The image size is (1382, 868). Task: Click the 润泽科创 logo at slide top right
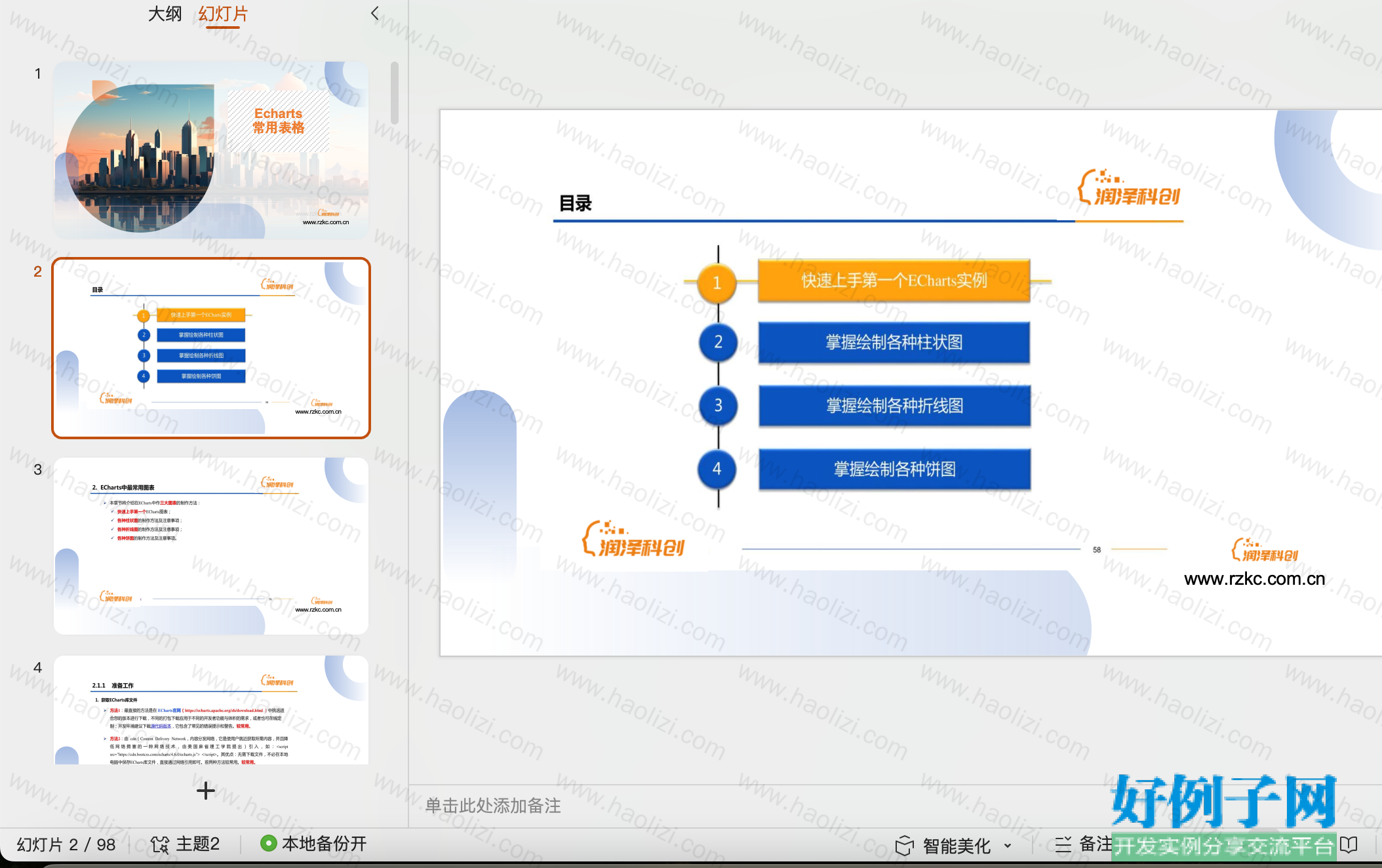(x=1129, y=187)
